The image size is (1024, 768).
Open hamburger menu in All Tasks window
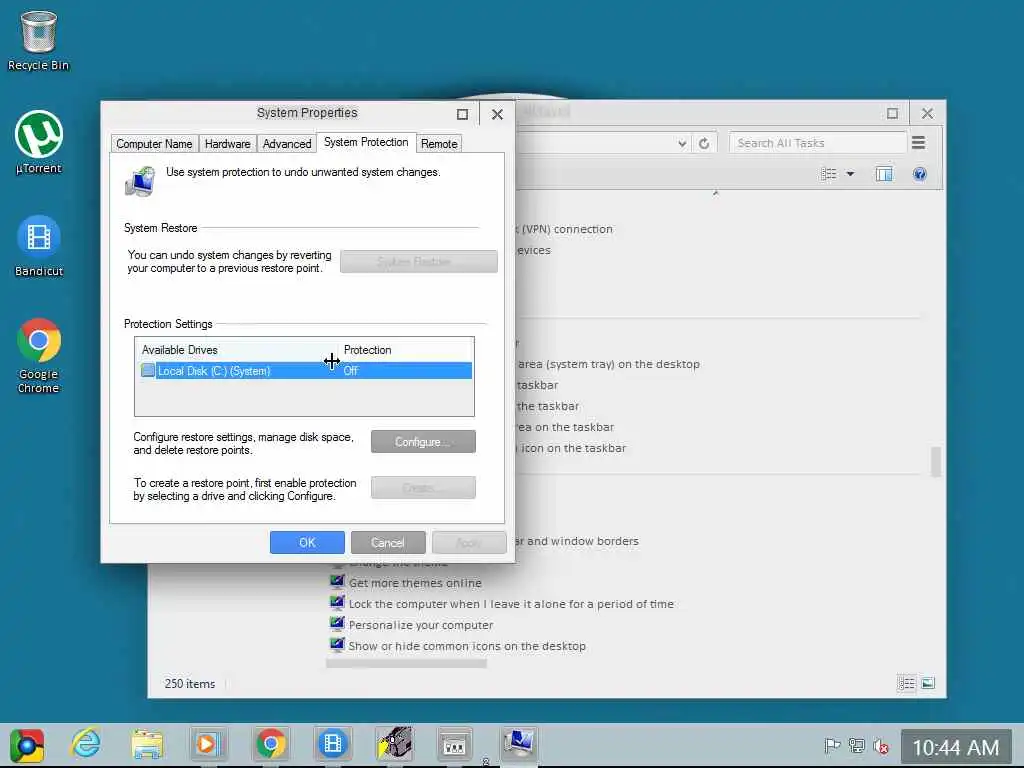click(918, 142)
